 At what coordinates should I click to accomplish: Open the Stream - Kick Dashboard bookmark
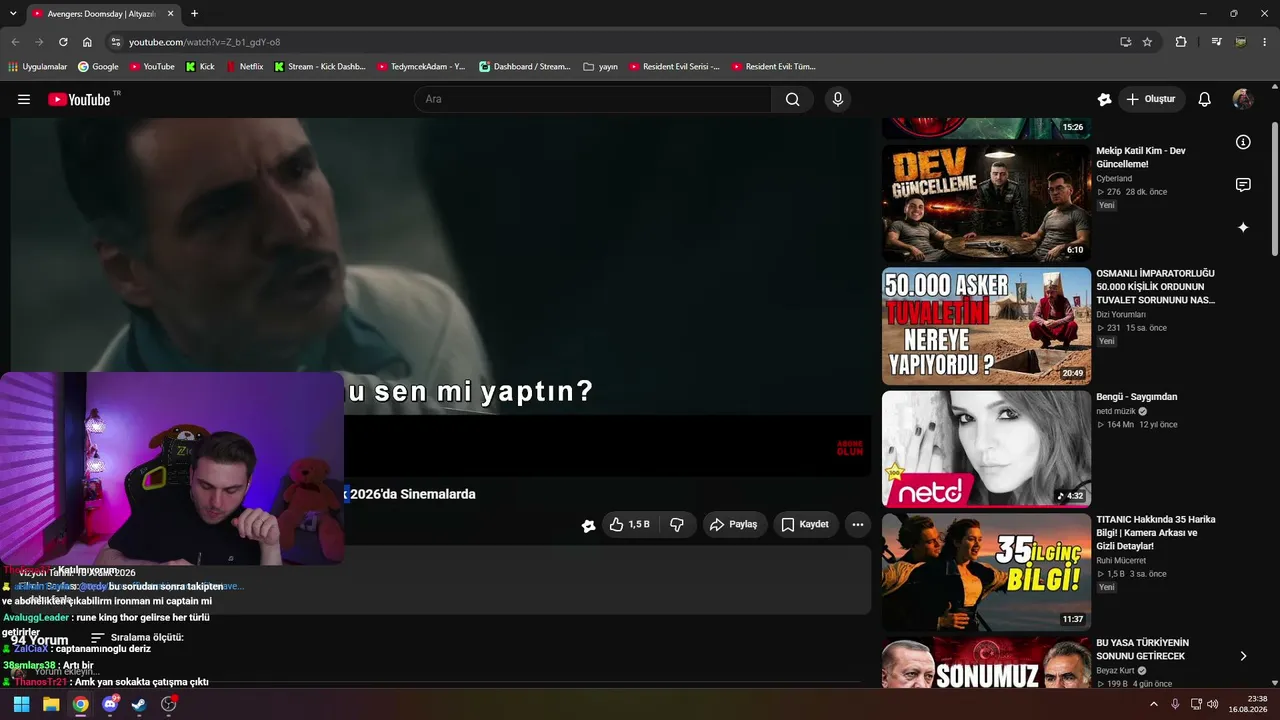[320, 67]
